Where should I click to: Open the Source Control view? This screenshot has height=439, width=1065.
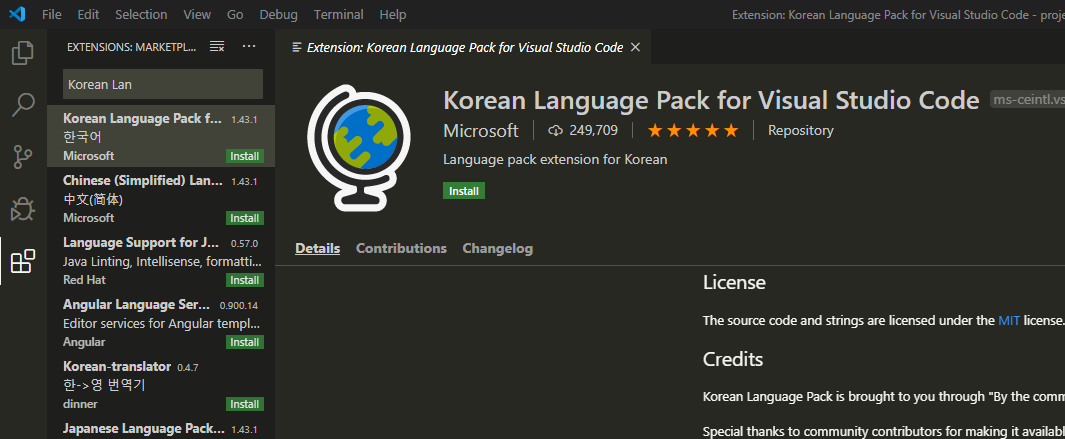(x=23, y=157)
